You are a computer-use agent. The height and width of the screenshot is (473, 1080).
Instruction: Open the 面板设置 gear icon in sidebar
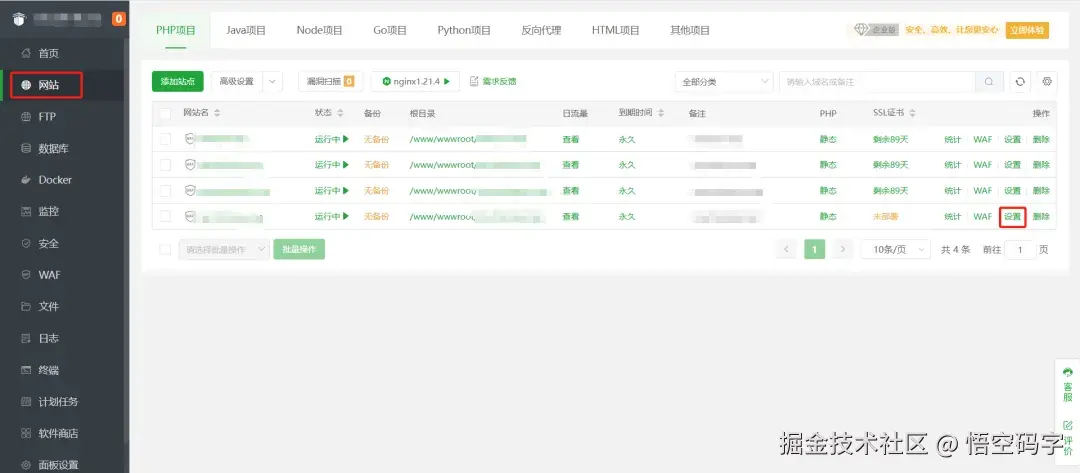pos(26,465)
